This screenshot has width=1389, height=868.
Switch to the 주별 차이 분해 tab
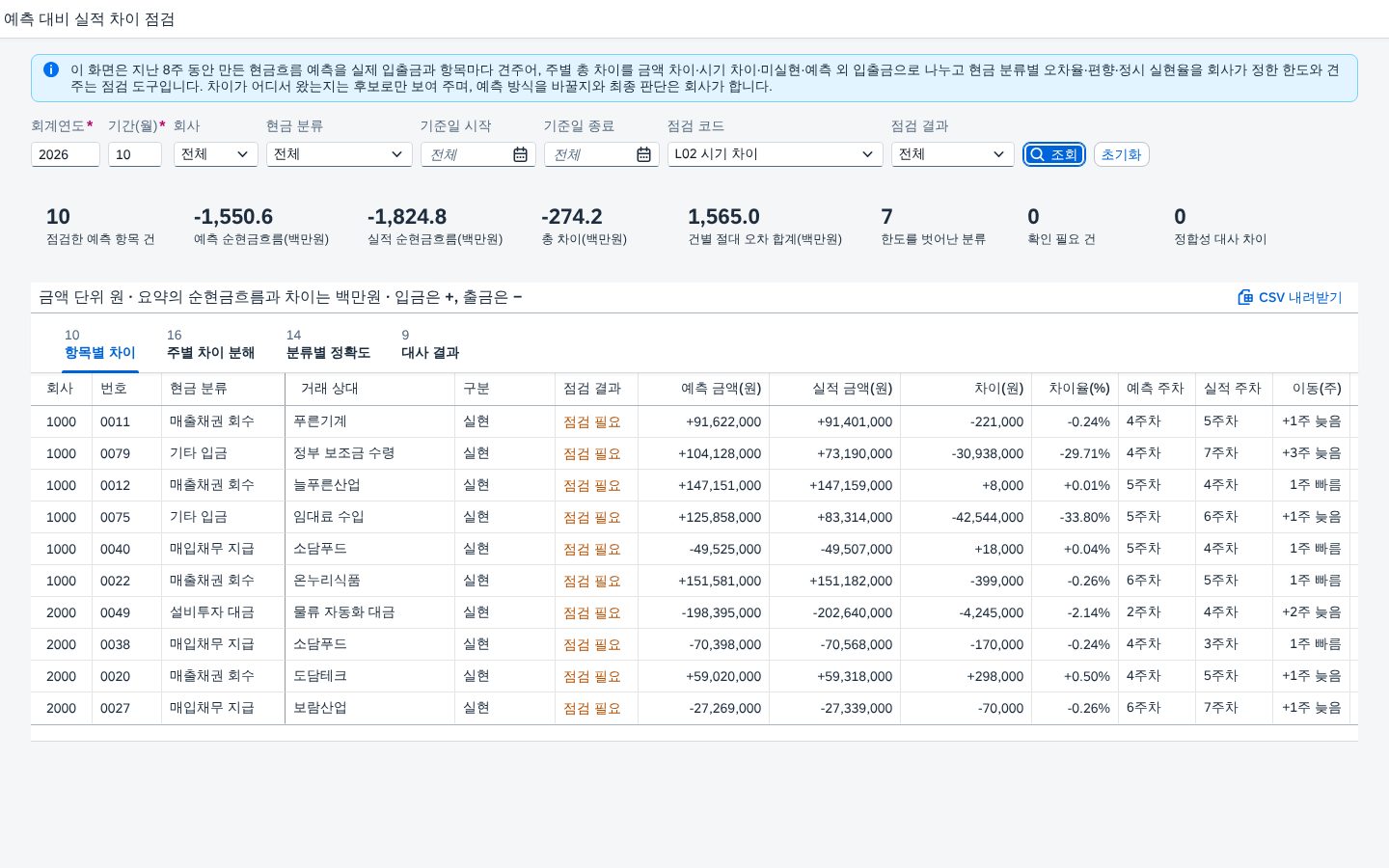[210, 344]
